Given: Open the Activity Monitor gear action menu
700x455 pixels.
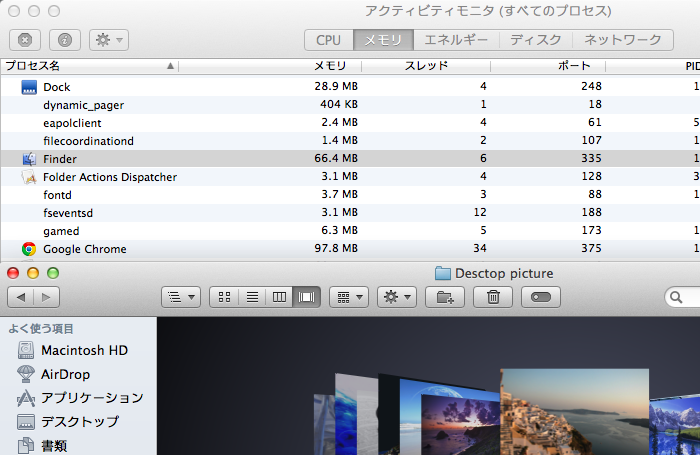Looking at the screenshot, I should click(x=108, y=40).
